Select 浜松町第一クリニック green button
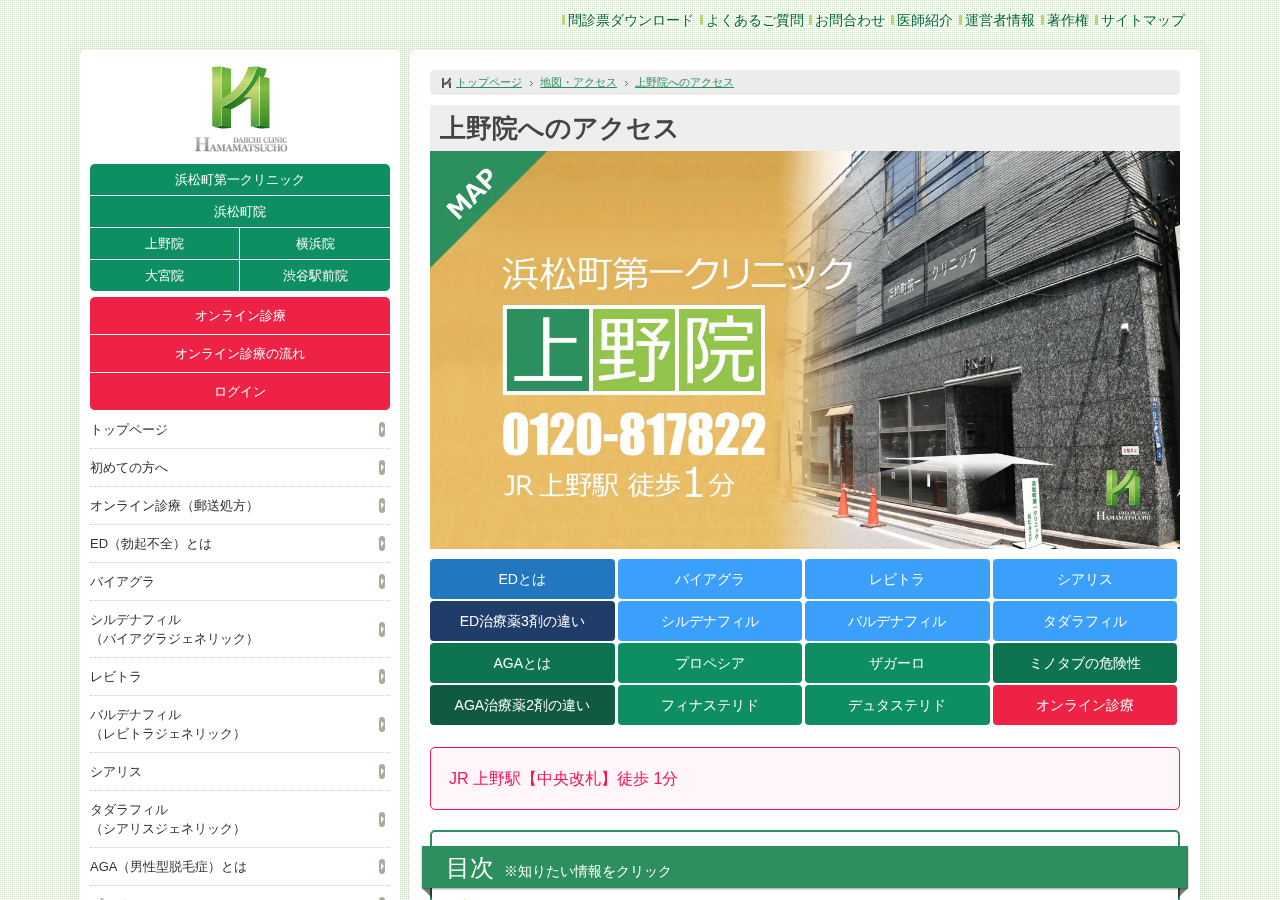Viewport: 1280px width, 900px height. (240, 180)
